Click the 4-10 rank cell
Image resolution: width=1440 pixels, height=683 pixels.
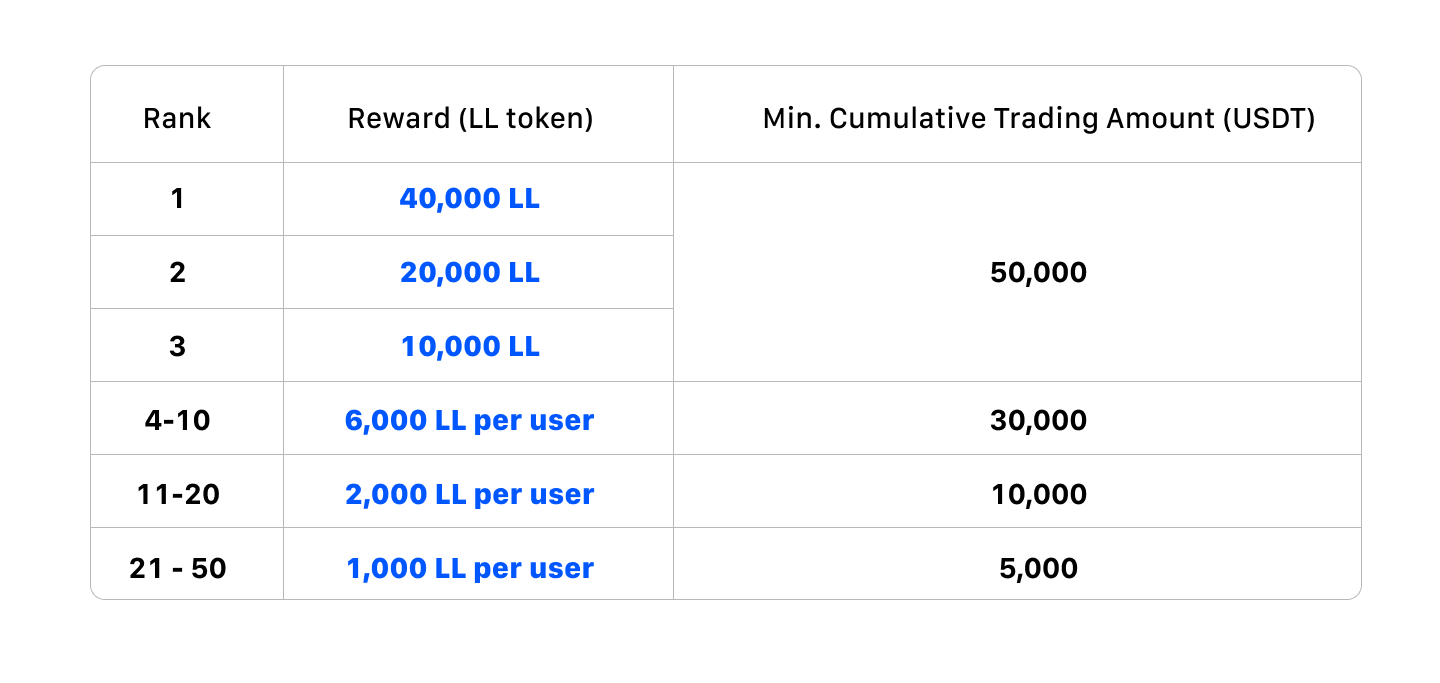[177, 420]
